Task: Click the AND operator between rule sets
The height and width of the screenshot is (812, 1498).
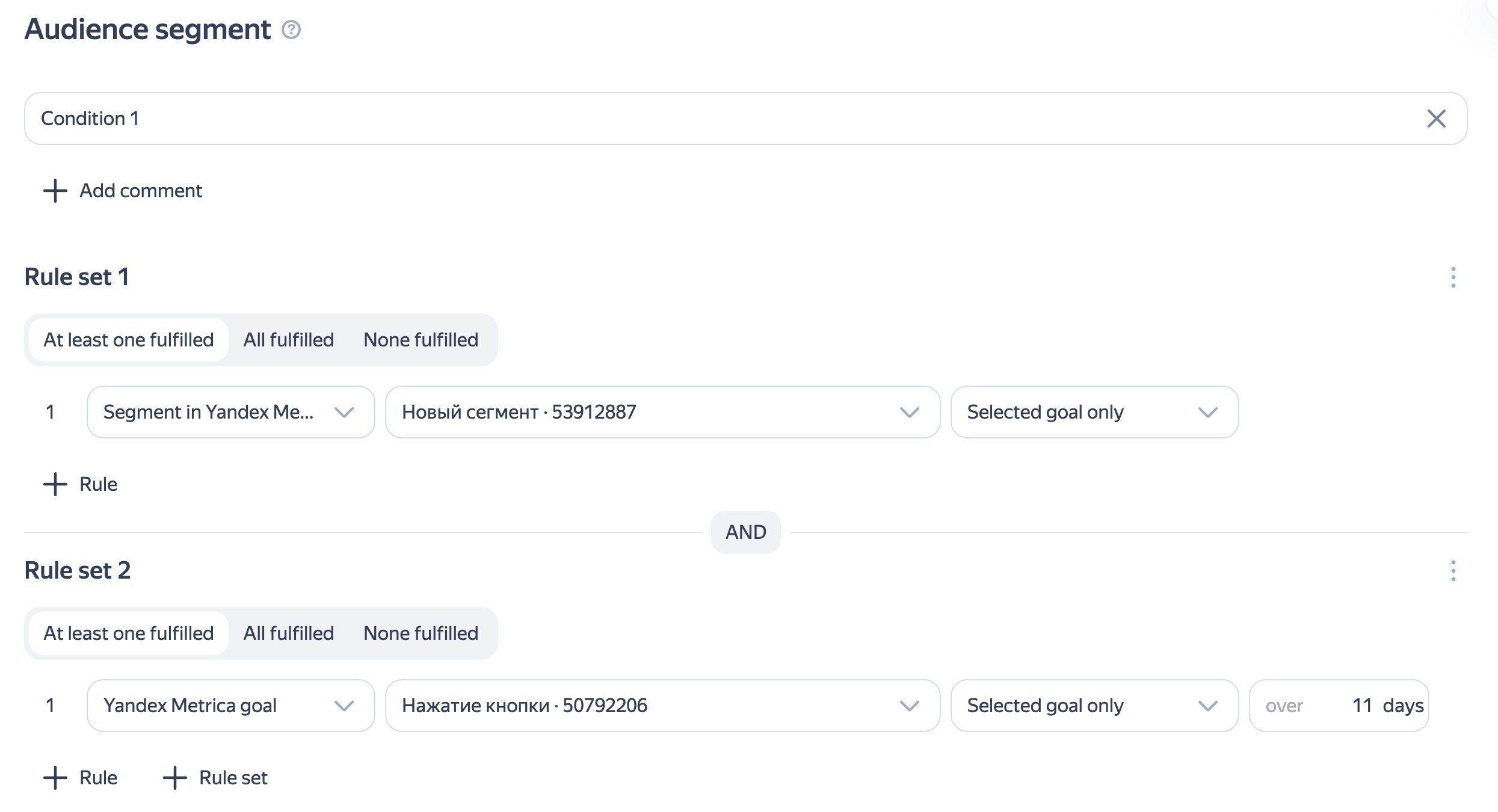Action: pyautogui.click(x=745, y=532)
